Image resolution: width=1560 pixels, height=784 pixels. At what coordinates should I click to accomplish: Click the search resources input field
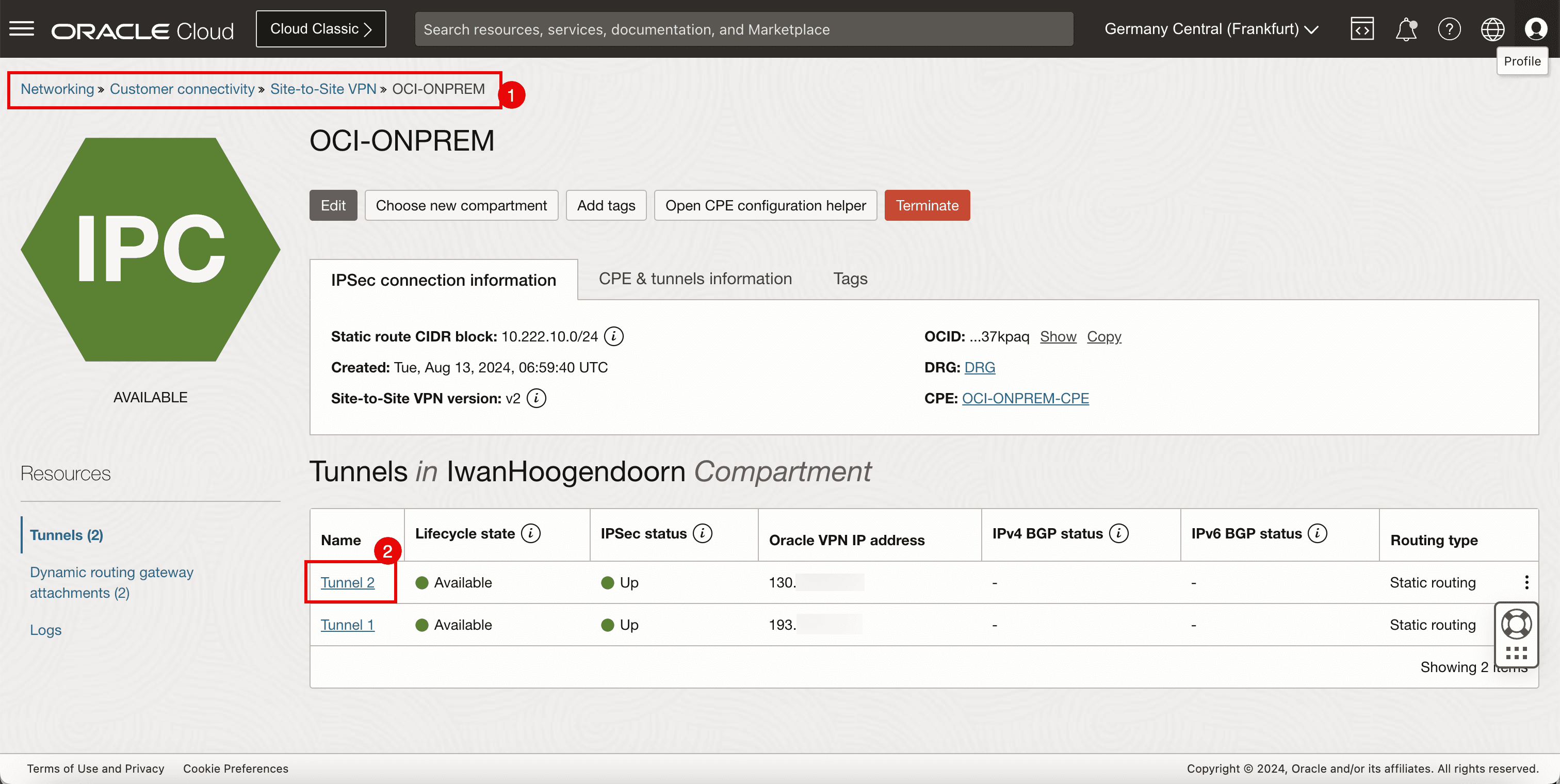click(744, 29)
